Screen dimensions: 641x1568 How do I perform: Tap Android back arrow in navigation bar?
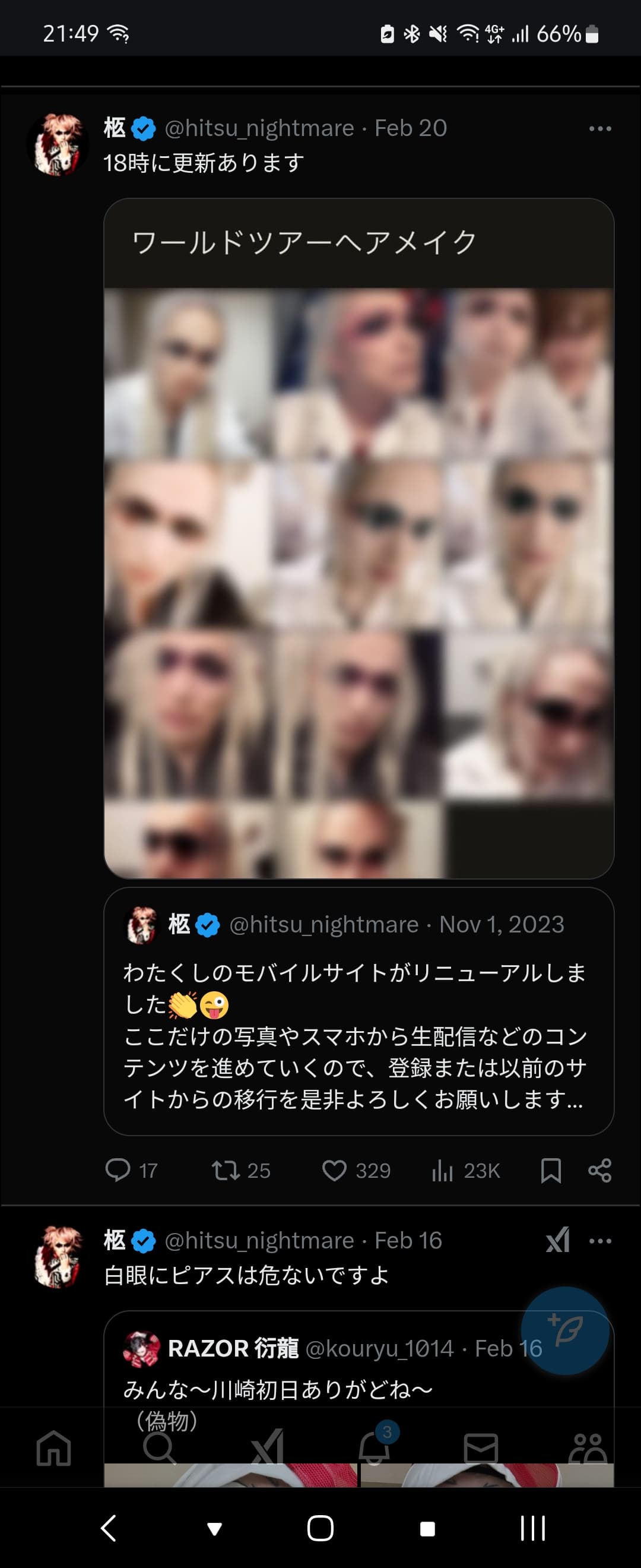tap(108, 1528)
